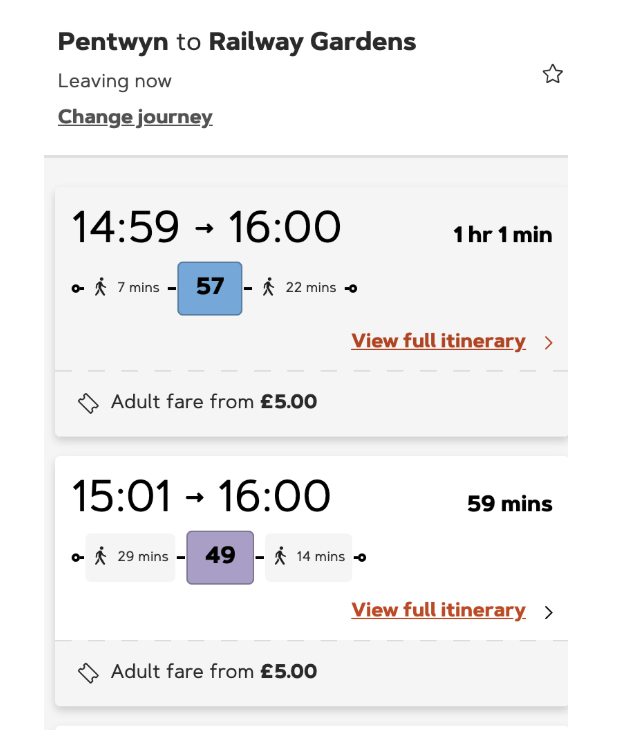This screenshot has height=730, width=618.
Task: Click the Change journey link
Action: [x=135, y=117]
